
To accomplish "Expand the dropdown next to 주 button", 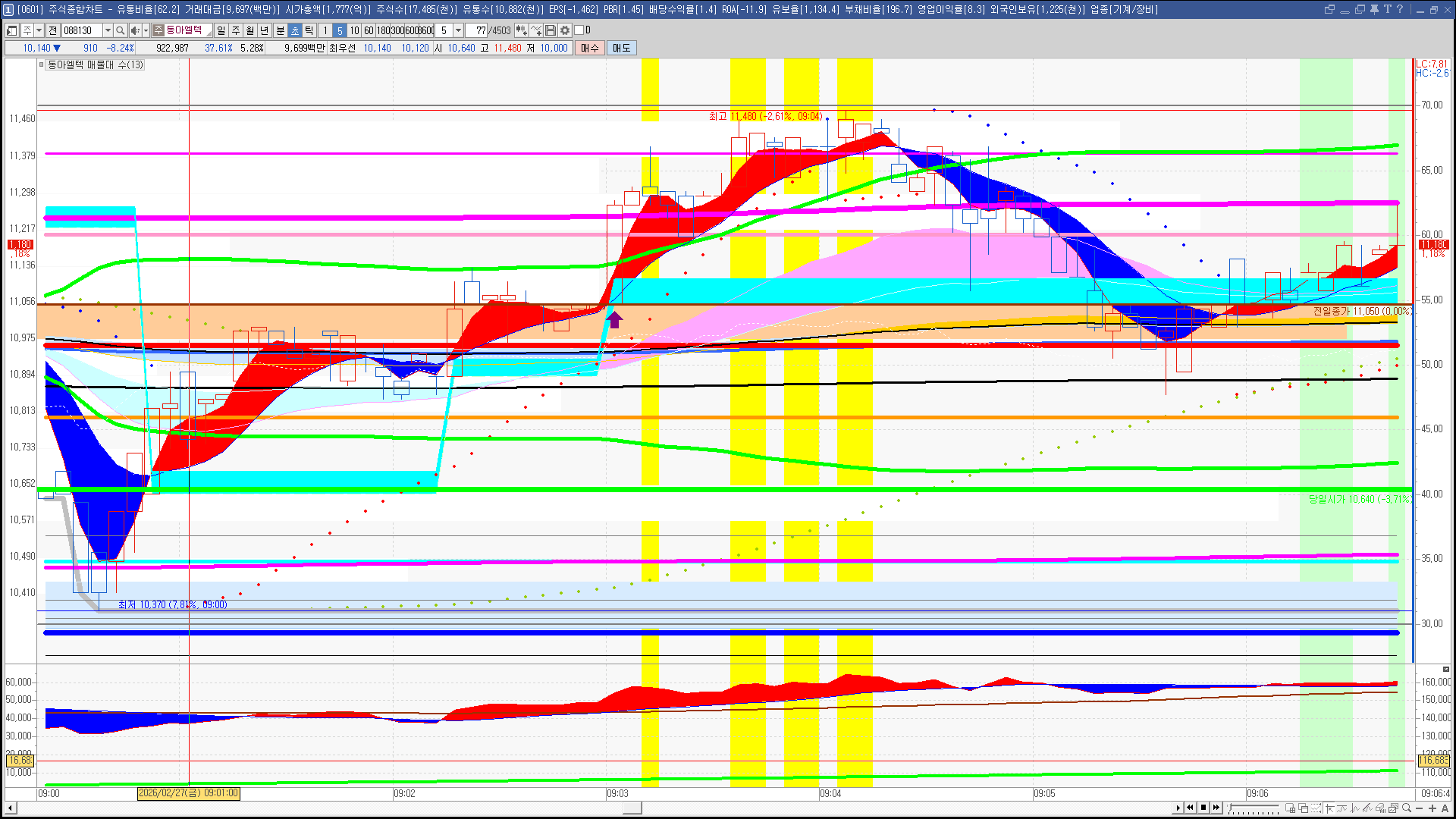I will click(x=39, y=30).
